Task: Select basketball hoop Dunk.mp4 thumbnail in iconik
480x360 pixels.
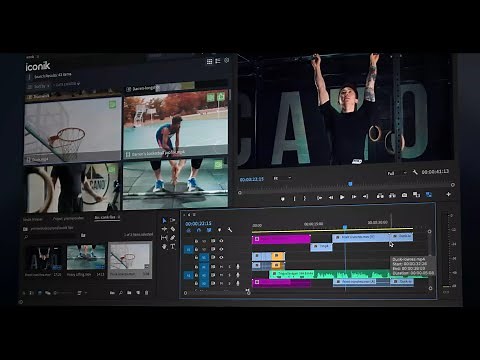Action: [73, 130]
